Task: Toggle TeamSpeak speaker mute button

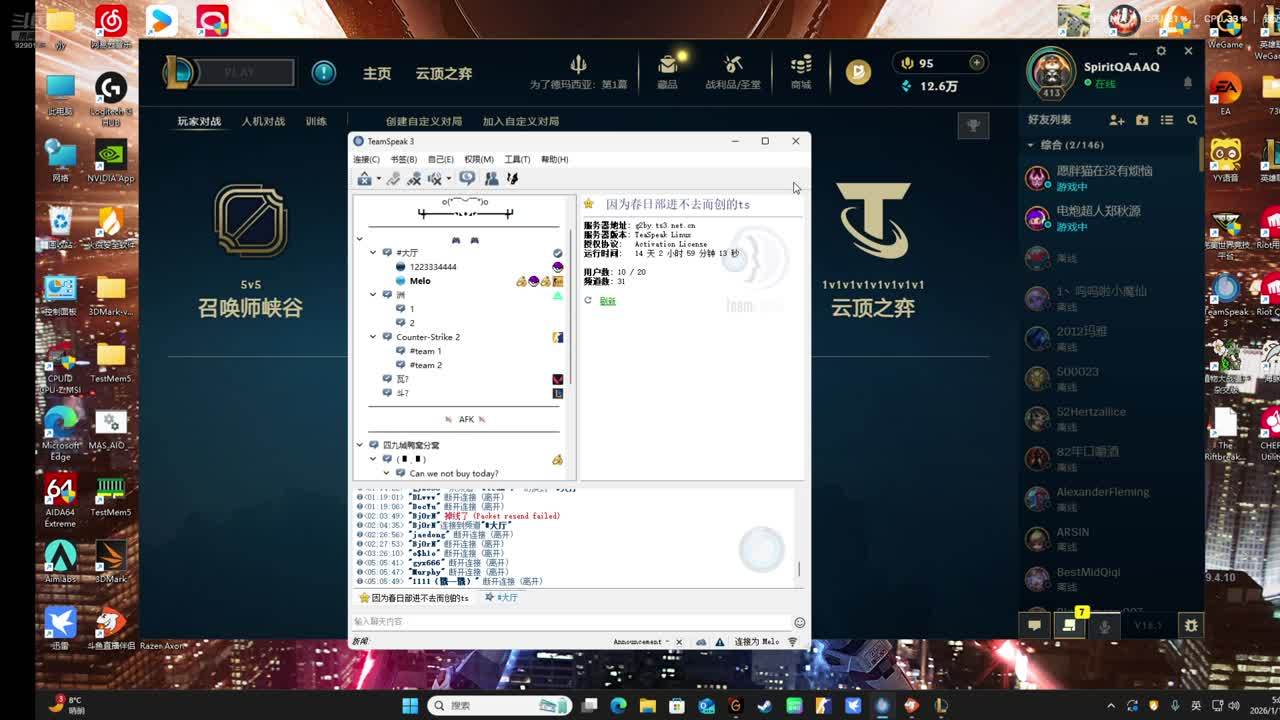Action: point(435,179)
